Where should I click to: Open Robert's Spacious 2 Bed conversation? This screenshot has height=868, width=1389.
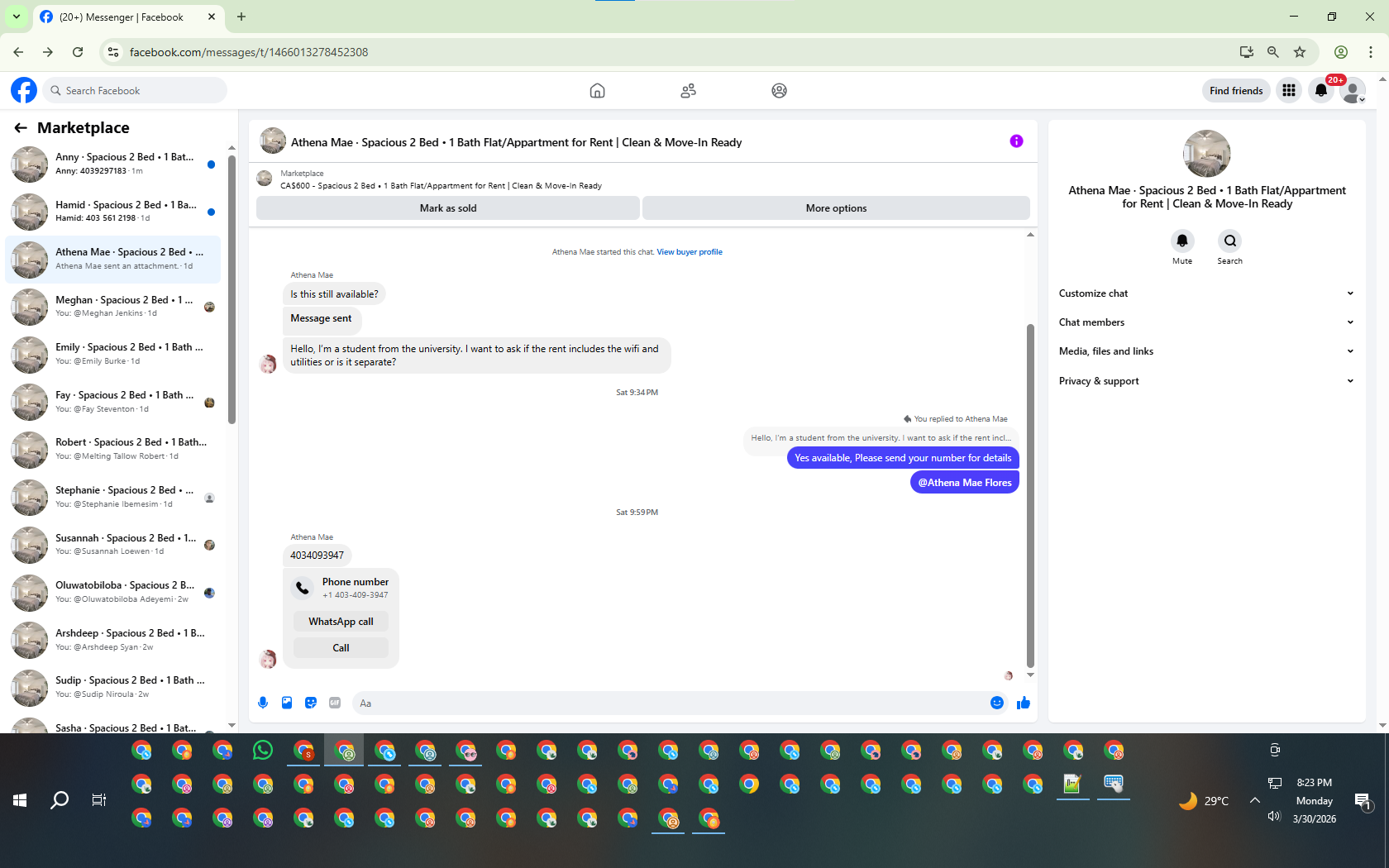[112, 450]
